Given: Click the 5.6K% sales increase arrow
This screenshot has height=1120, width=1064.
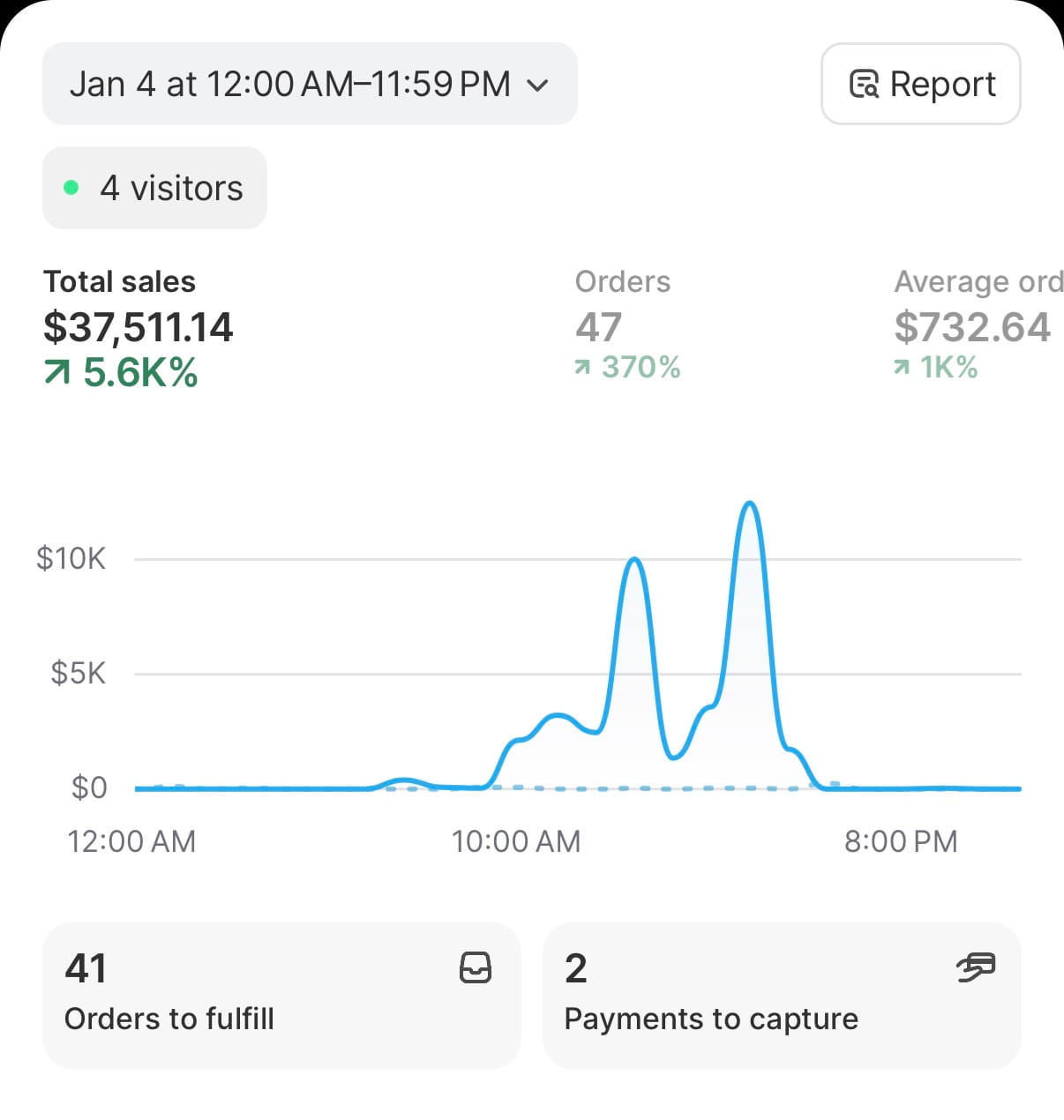Looking at the screenshot, I should coord(56,374).
